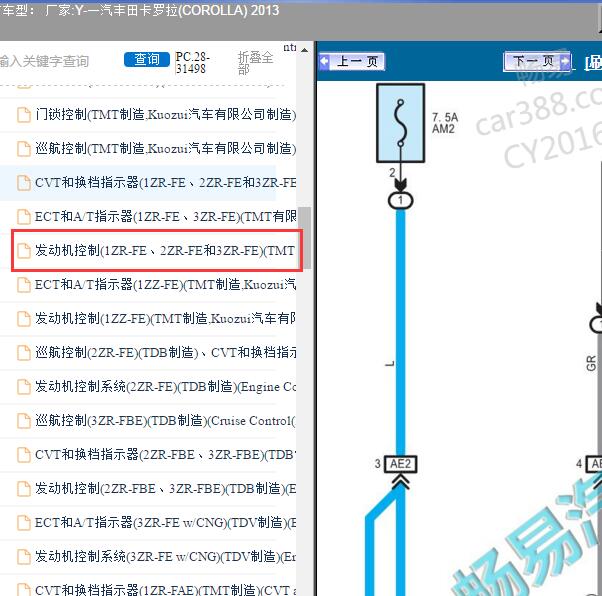The image size is (602, 596).
Task: Open ECT和A/T指示器(3ZR-FE w/CNG) entry
Action: [x=165, y=523]
